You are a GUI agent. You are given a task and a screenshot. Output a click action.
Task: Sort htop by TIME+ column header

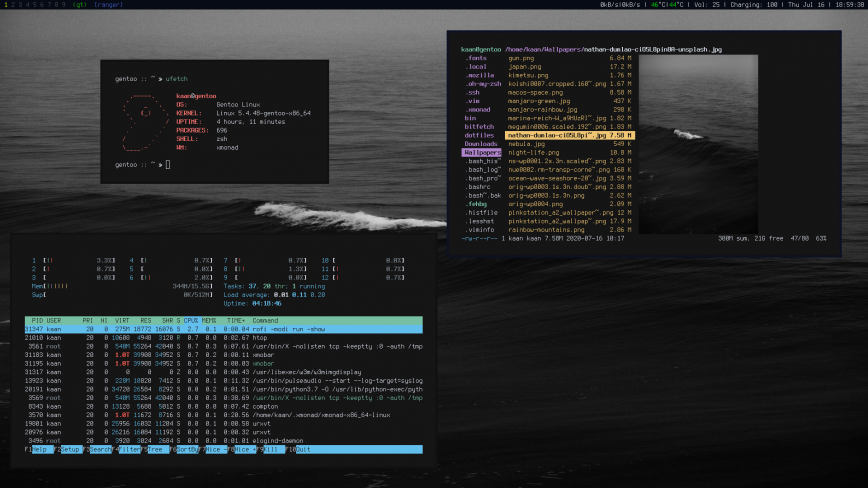236,320
